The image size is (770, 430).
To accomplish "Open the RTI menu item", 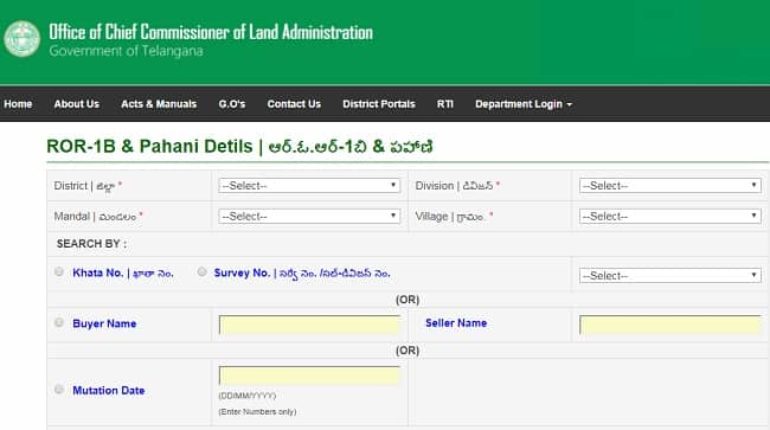I will pyautogui.click(x=445, y=104).
